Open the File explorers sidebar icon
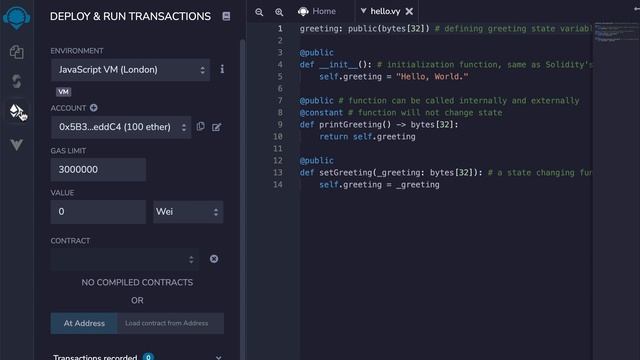The width and height of the screenshot is (640, 360). click(x=16, y=52)
